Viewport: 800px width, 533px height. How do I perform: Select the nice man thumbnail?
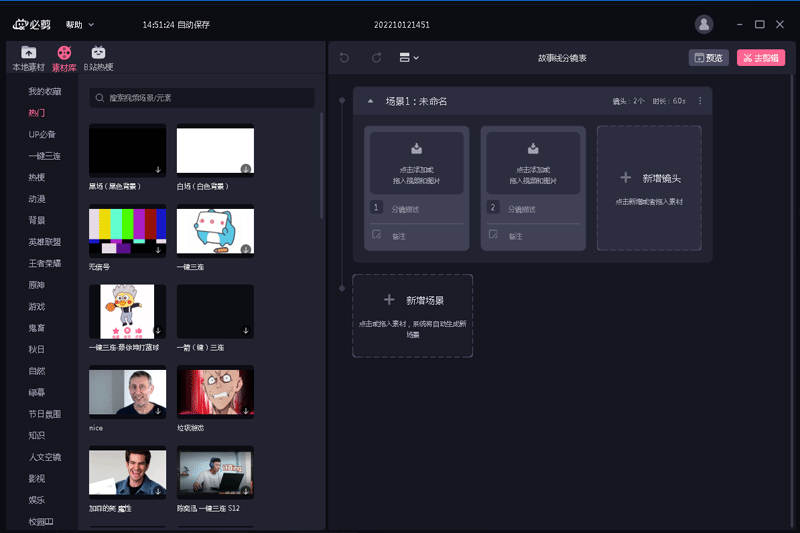point(128,392)
